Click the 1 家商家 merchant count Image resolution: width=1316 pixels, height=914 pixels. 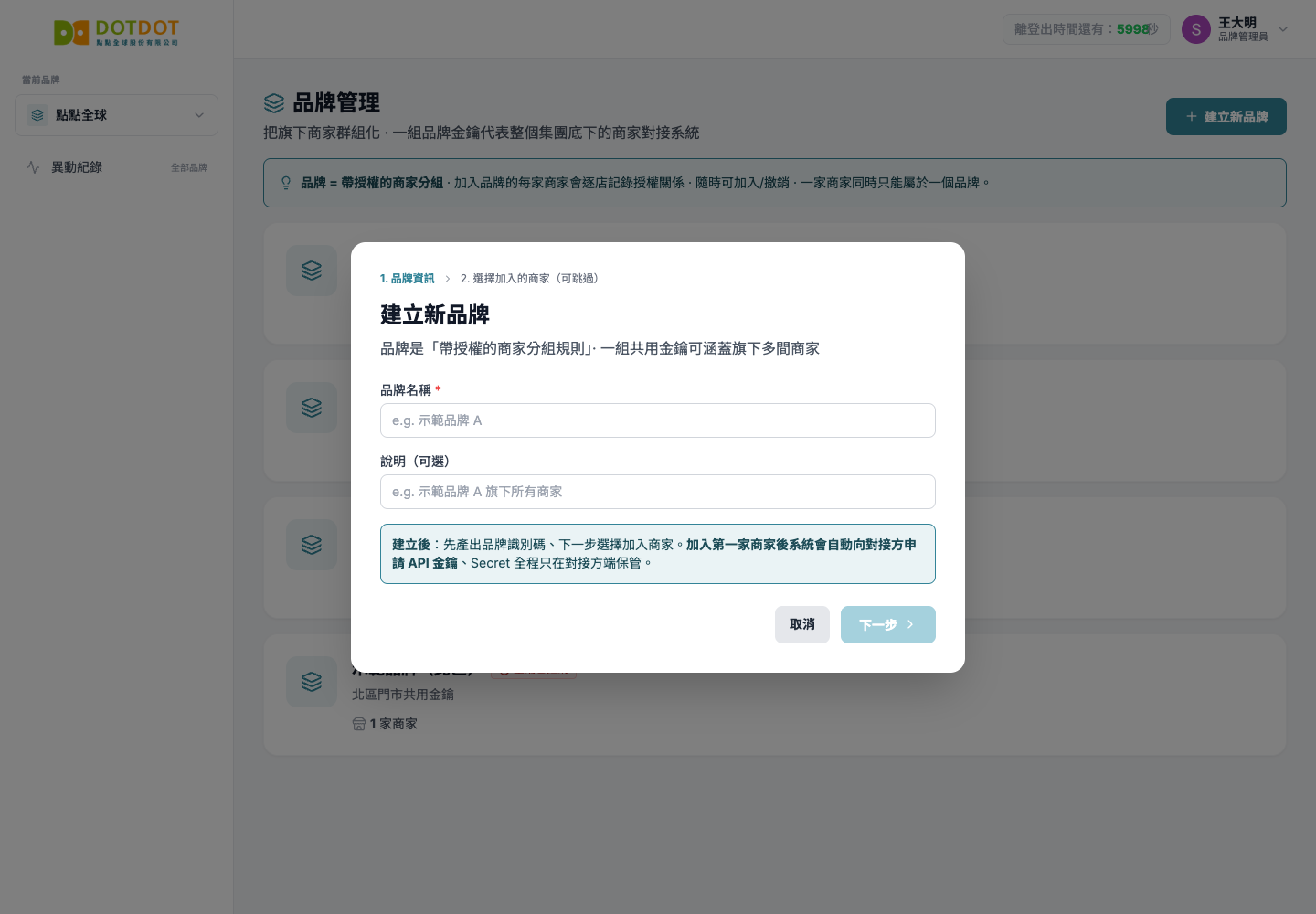click(x=394, y=724)
